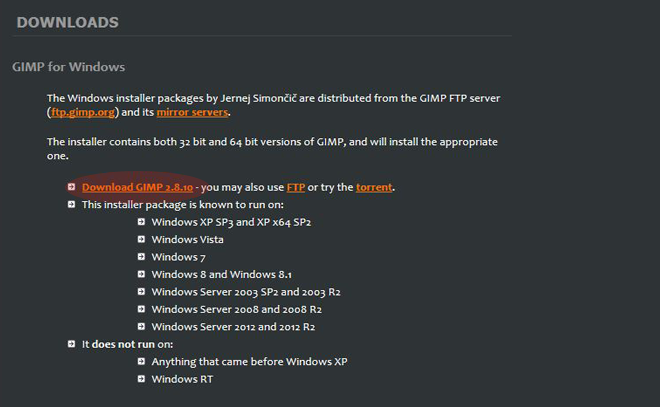Click the 'GIMP for Windows' subheading
660x407 pixels.
[68, 67]
